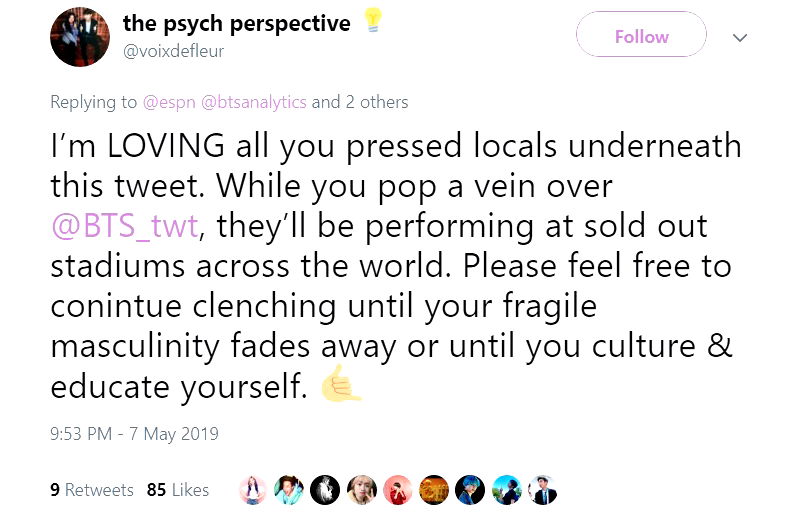Screen dimensions: 800x512
Task: Select the golden-orange liker avatar
Action: coord(433,490)
